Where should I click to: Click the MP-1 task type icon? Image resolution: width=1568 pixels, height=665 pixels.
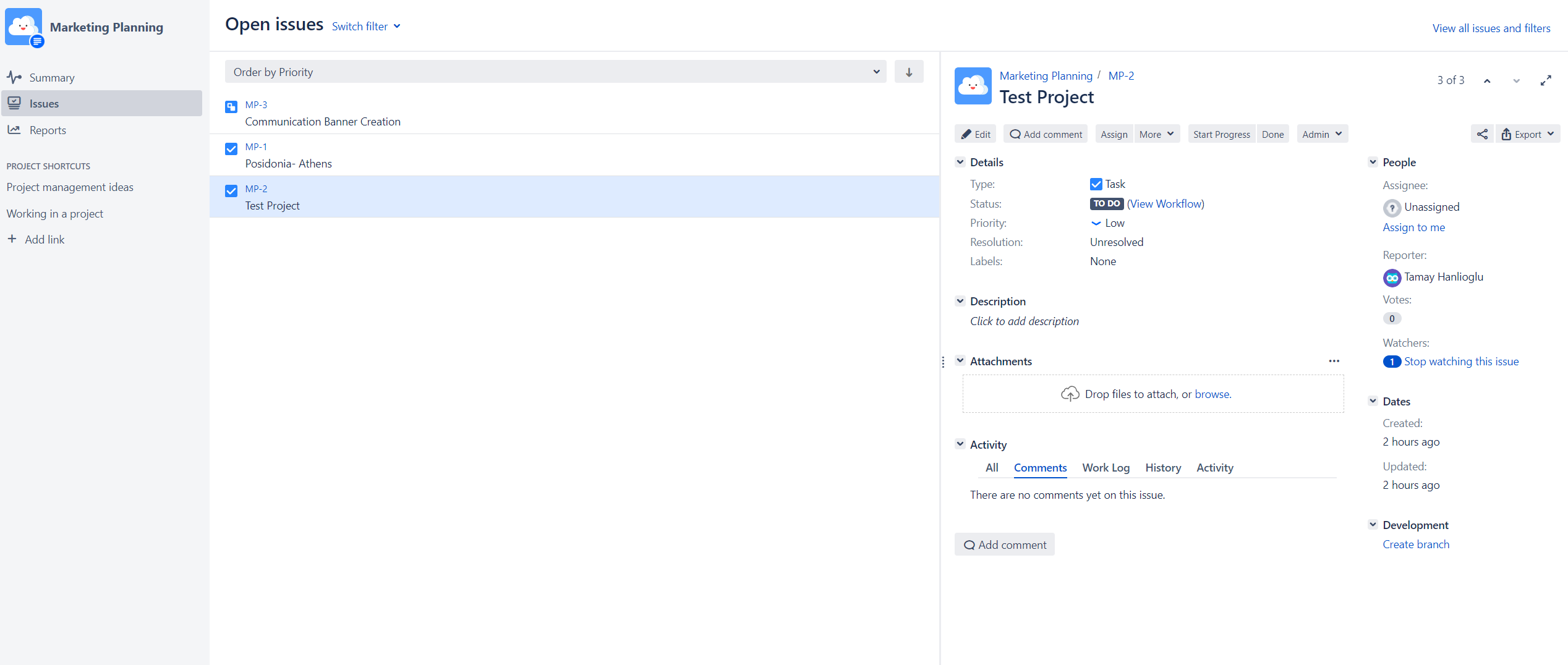[x=231, y=149]
